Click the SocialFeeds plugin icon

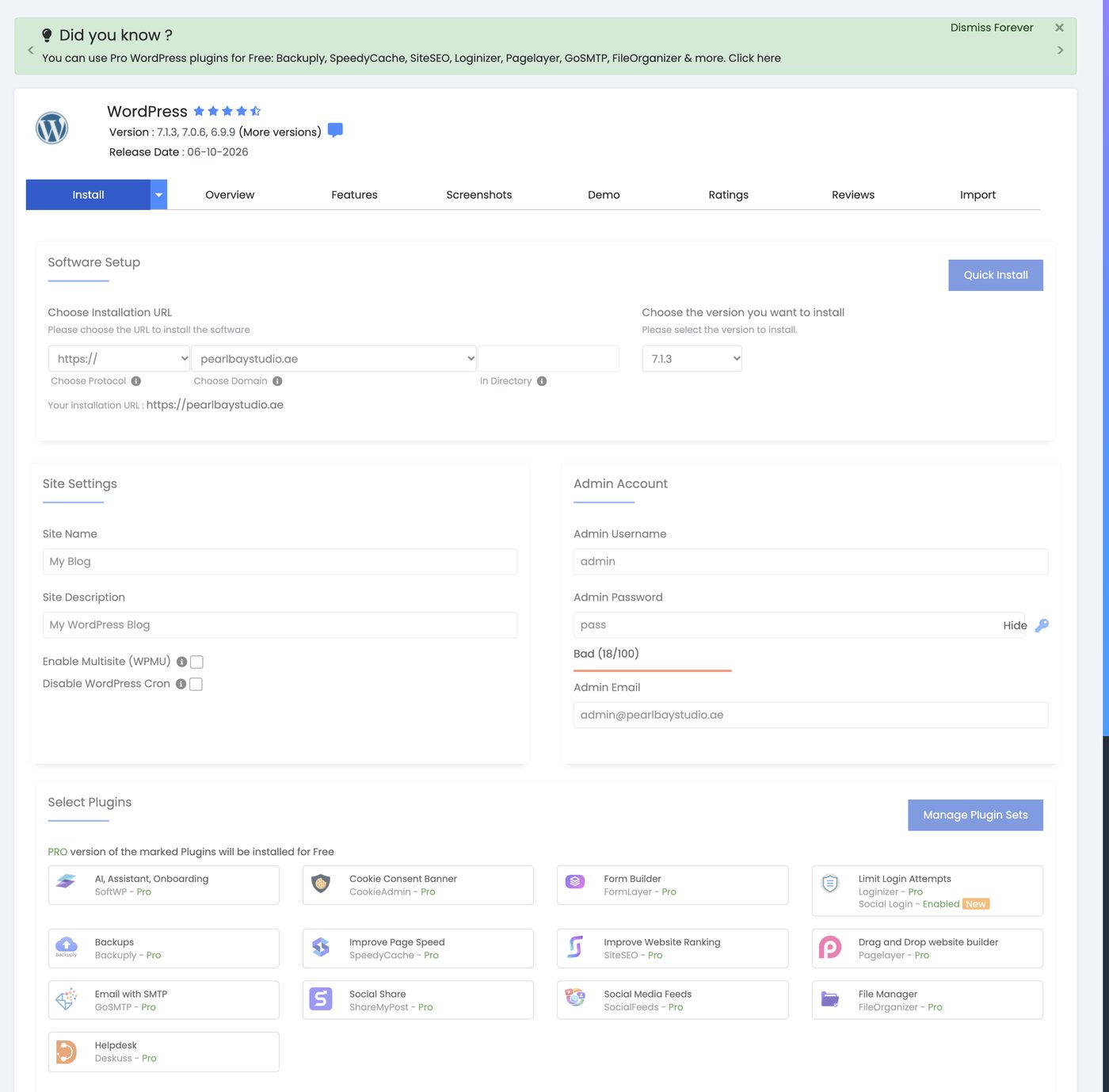tap(575, 998)
